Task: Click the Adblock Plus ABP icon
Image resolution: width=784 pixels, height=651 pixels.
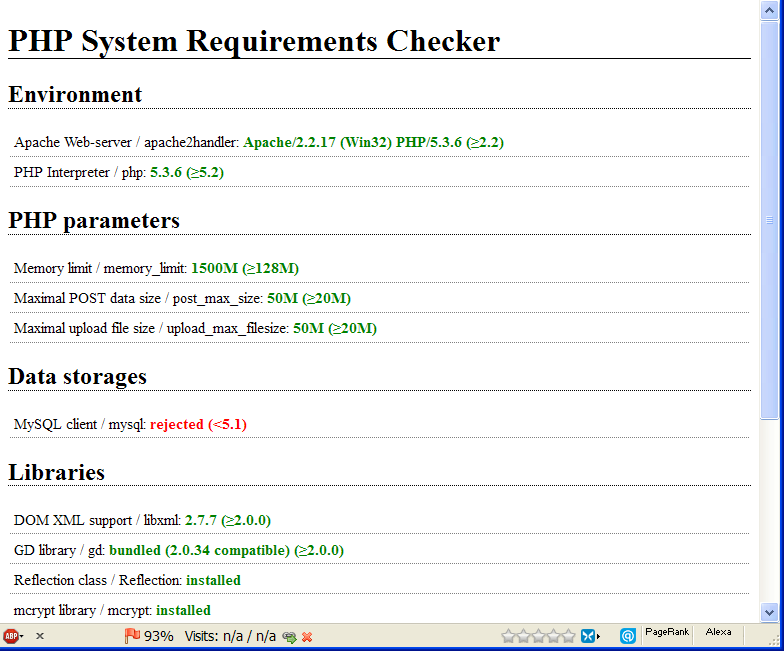Action: coord(10,636)
